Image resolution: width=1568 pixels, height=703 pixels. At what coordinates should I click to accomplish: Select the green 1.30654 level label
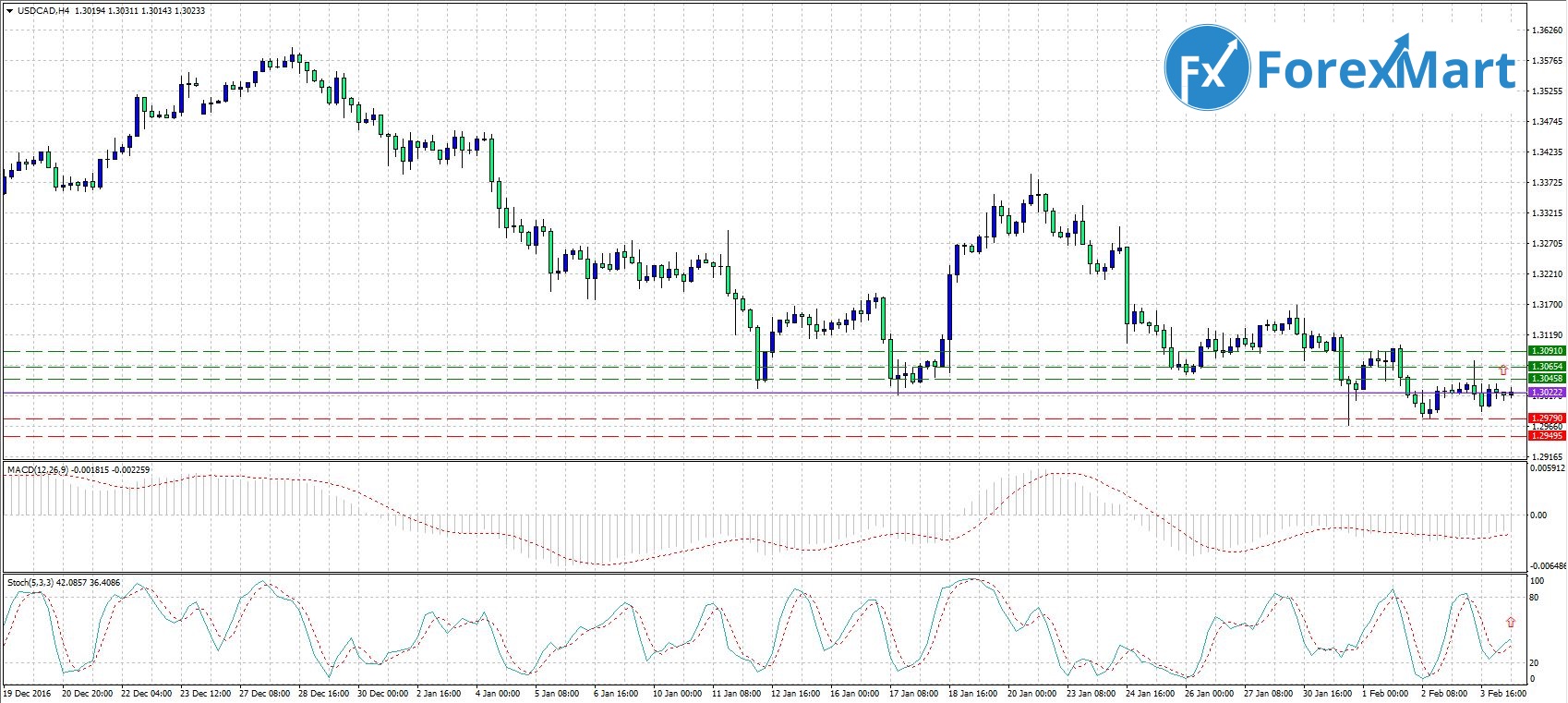click(x=1547, y=367)
